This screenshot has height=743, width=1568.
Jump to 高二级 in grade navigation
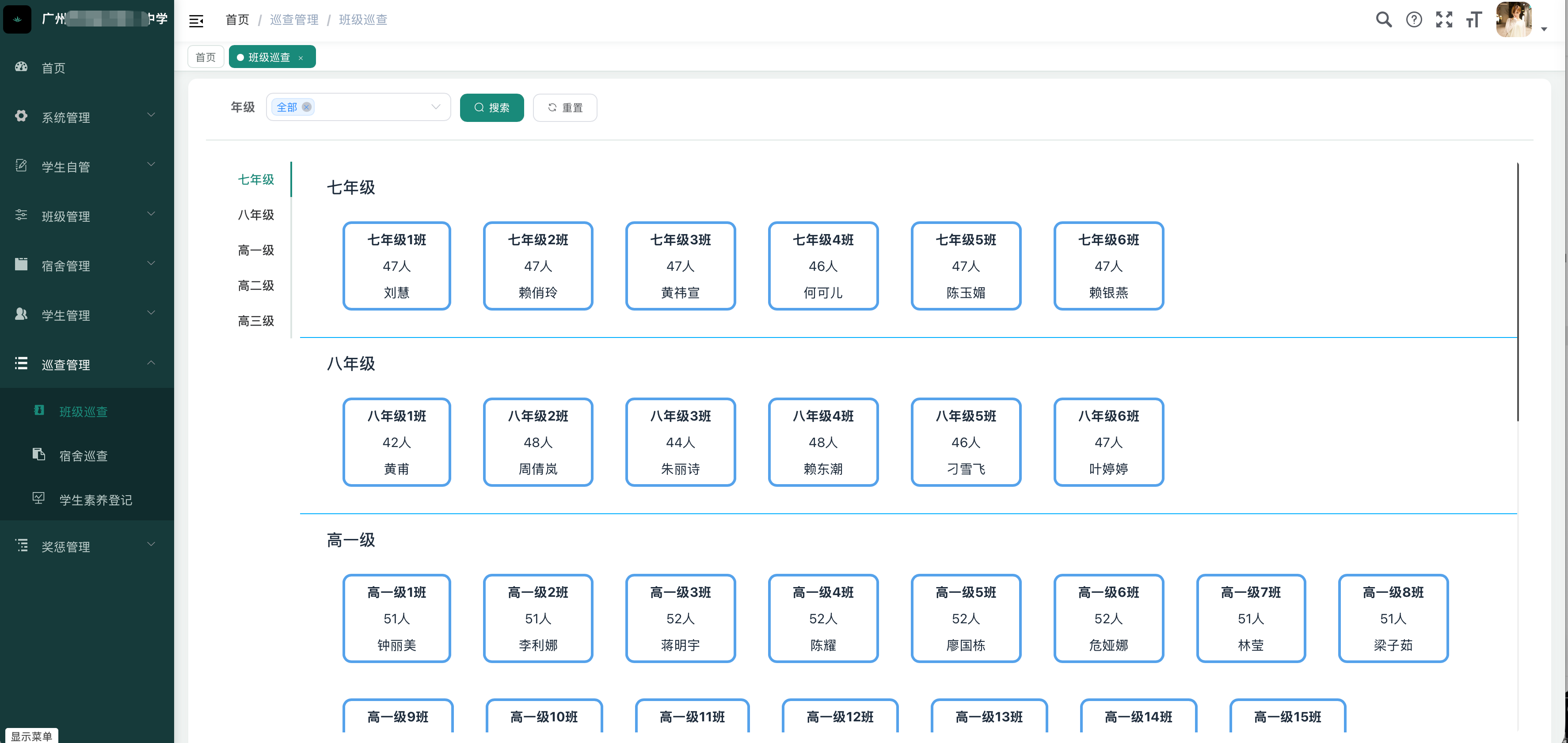[255, 285]
